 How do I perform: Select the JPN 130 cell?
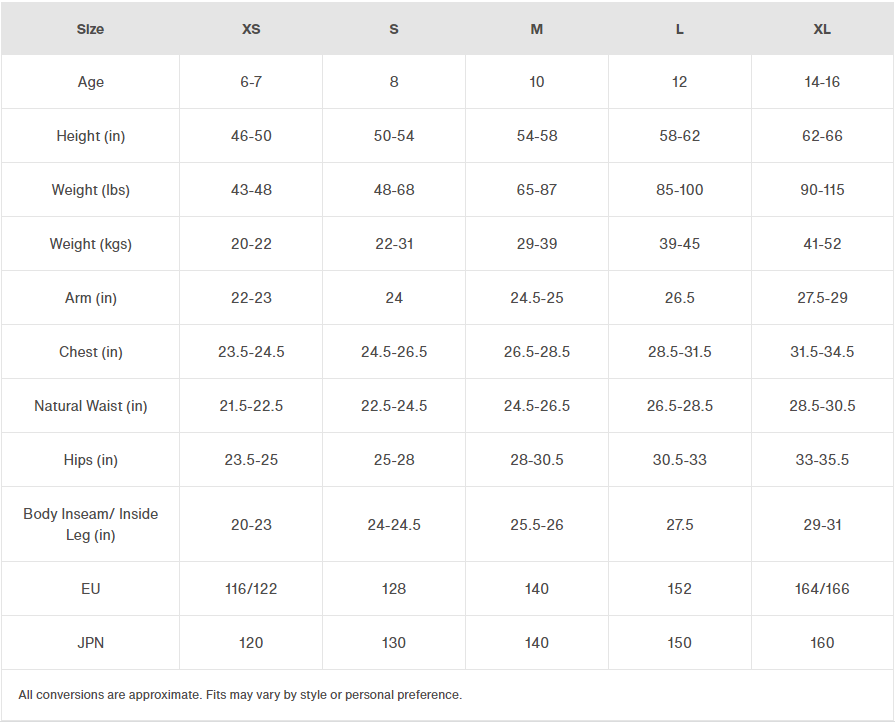(x=394, y=643)
